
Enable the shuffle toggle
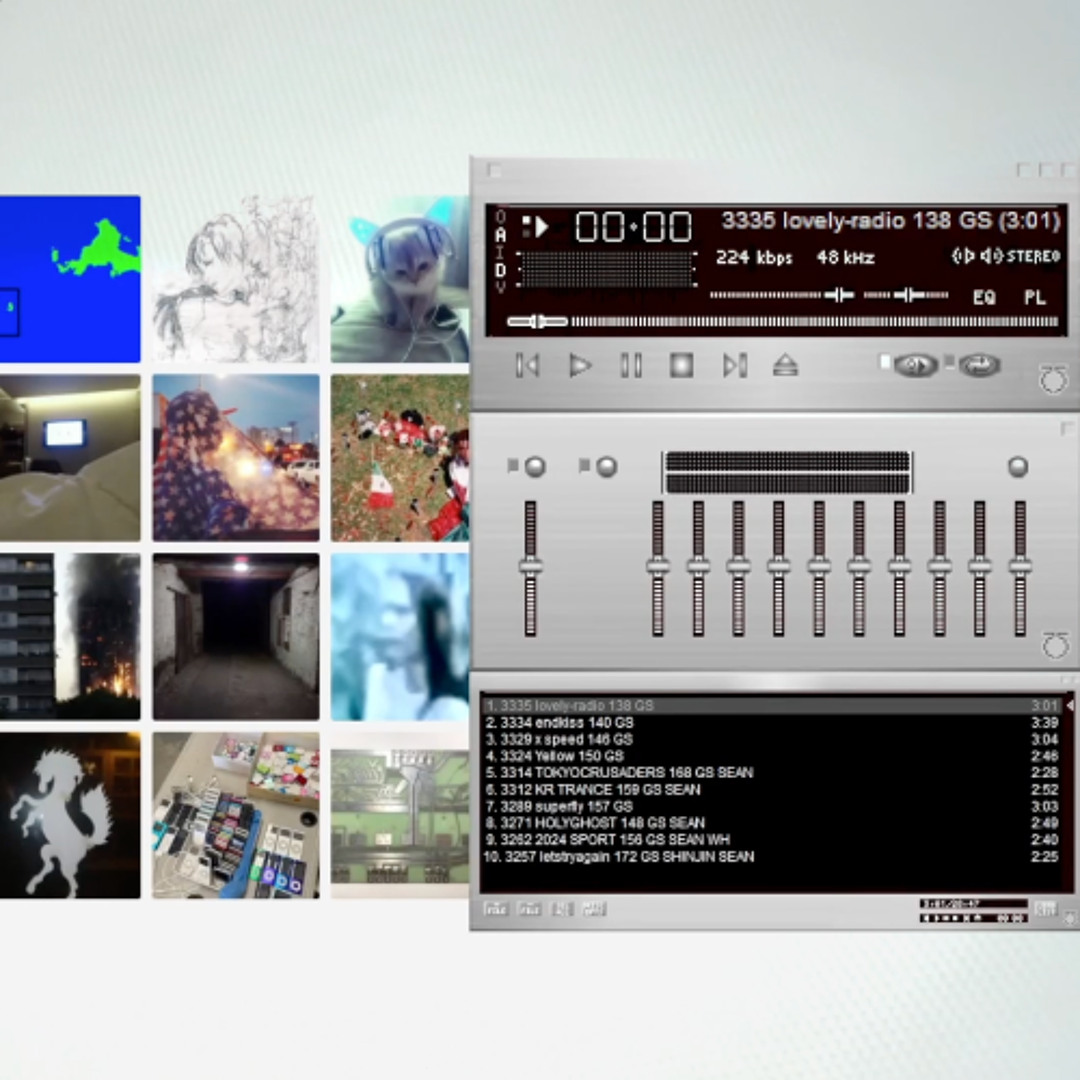[x=915, y=365]
